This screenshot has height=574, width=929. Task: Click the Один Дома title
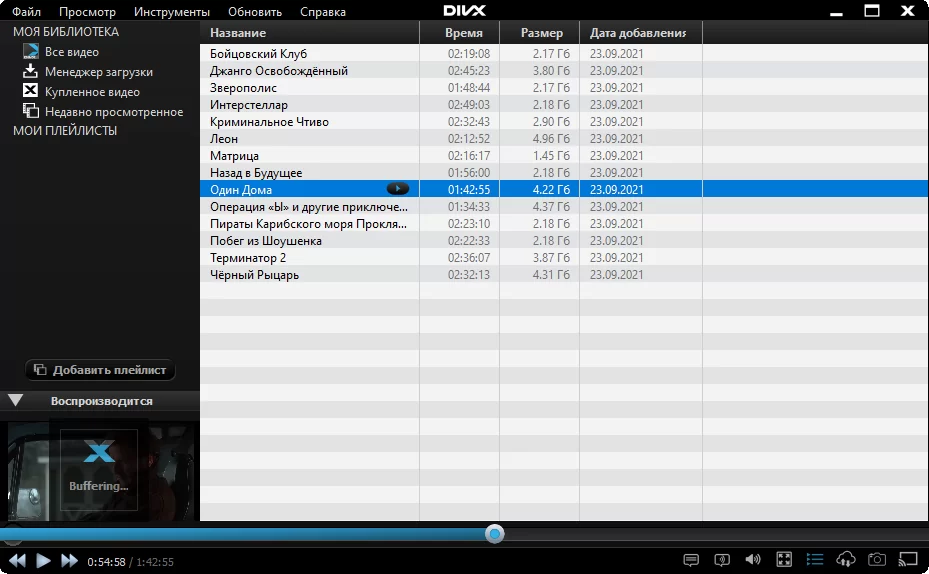pos(241,190)
